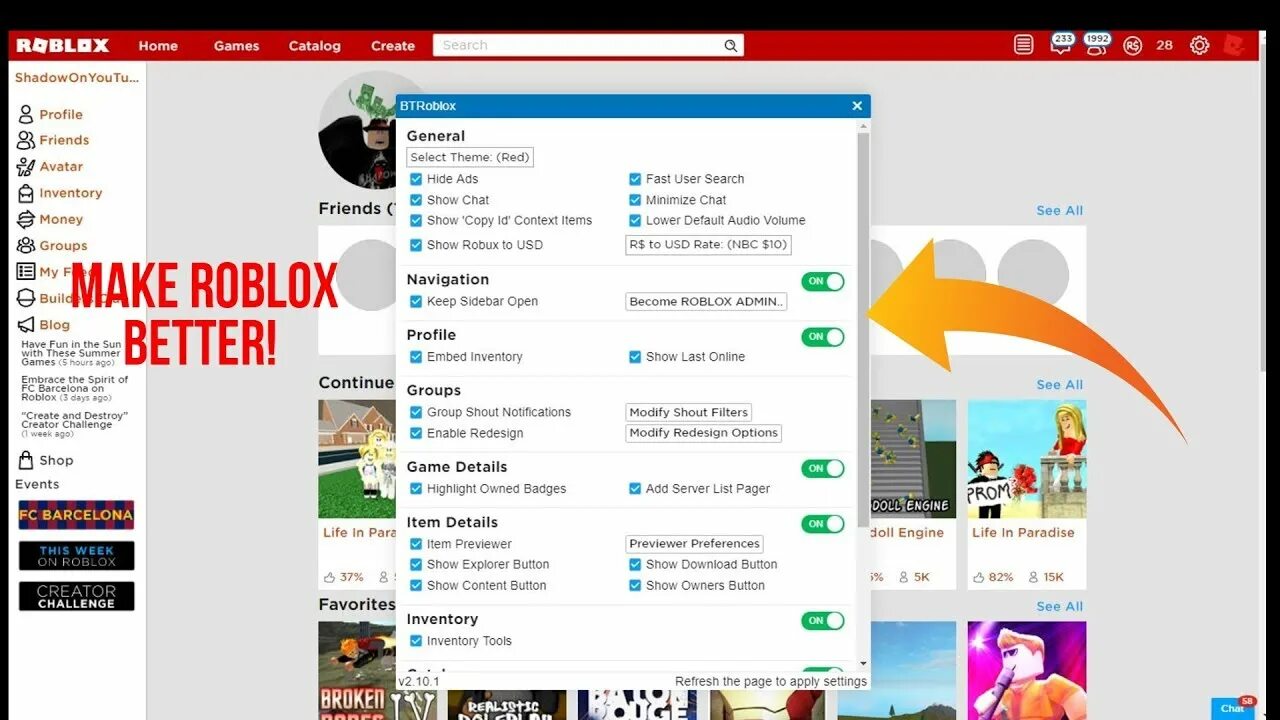Open Previewer Preferences
Screen dimensions: 1280x720
pyautogui.click(x=695, y=544)
